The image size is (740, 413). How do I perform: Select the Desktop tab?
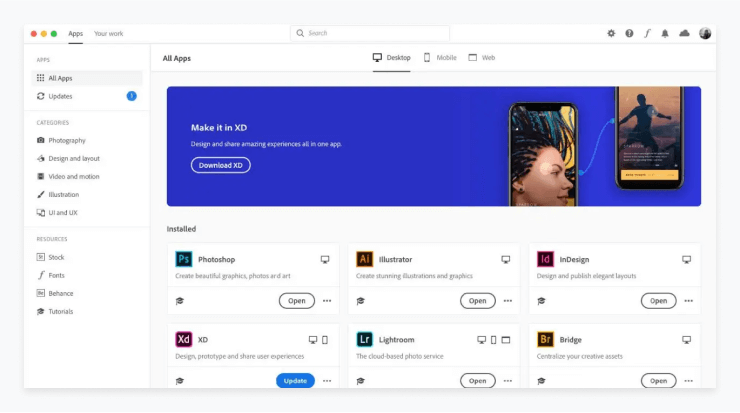[x=391, y=58]
